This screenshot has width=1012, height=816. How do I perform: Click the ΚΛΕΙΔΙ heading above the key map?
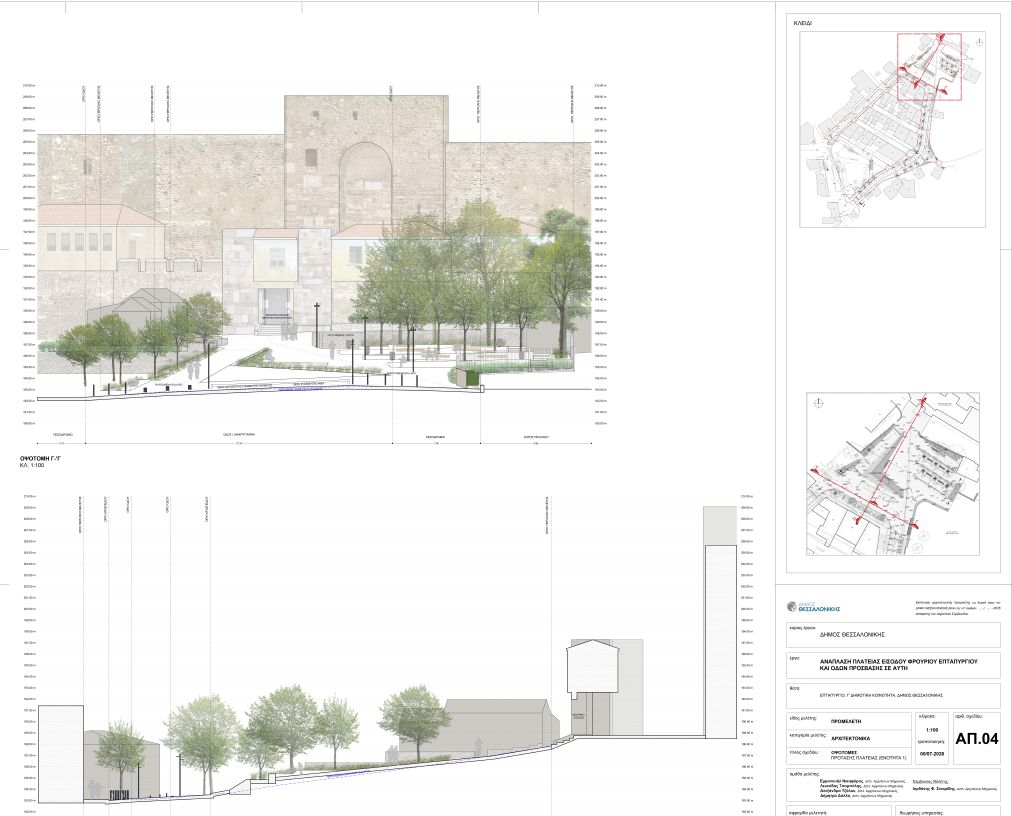(803, 23)
